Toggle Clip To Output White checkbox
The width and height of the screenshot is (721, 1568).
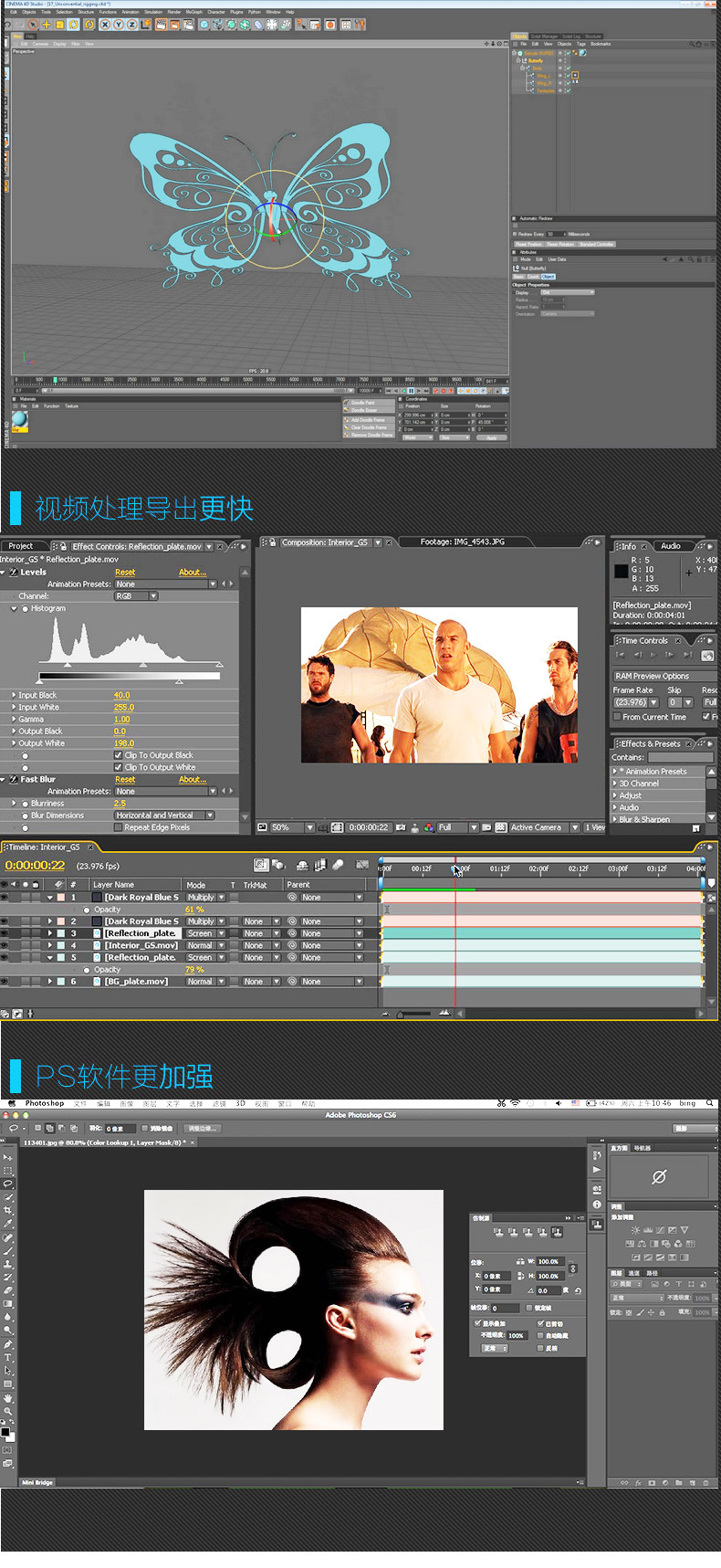(118, 767)
